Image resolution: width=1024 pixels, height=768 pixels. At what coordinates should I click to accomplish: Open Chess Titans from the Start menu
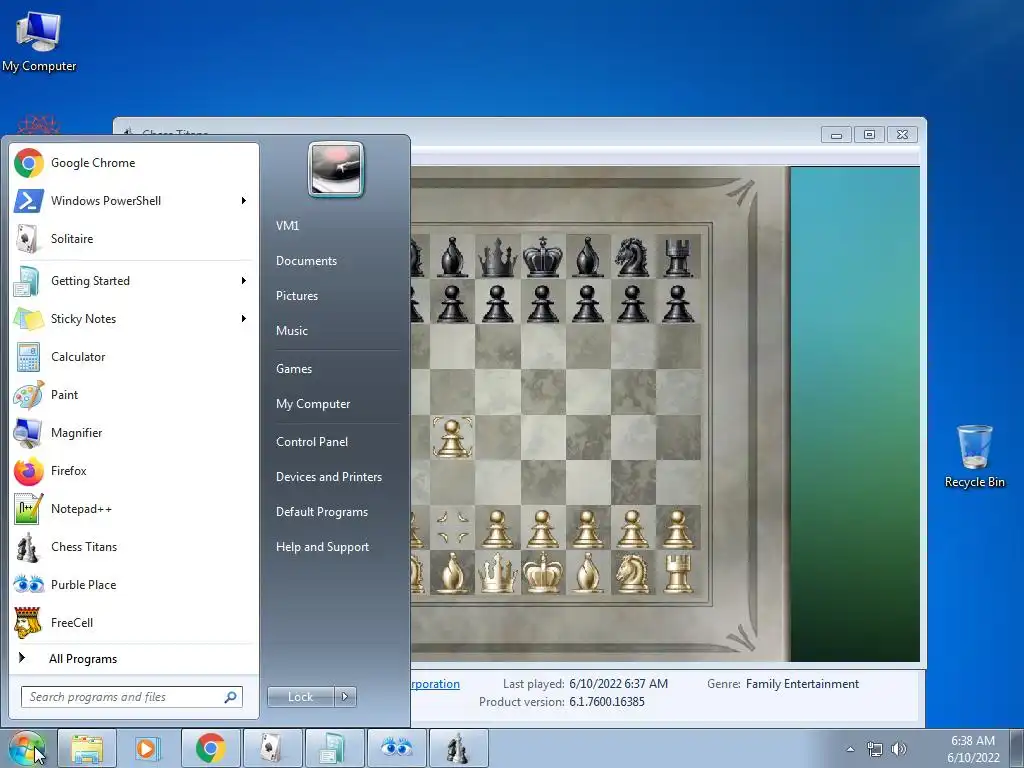point(133,547)
